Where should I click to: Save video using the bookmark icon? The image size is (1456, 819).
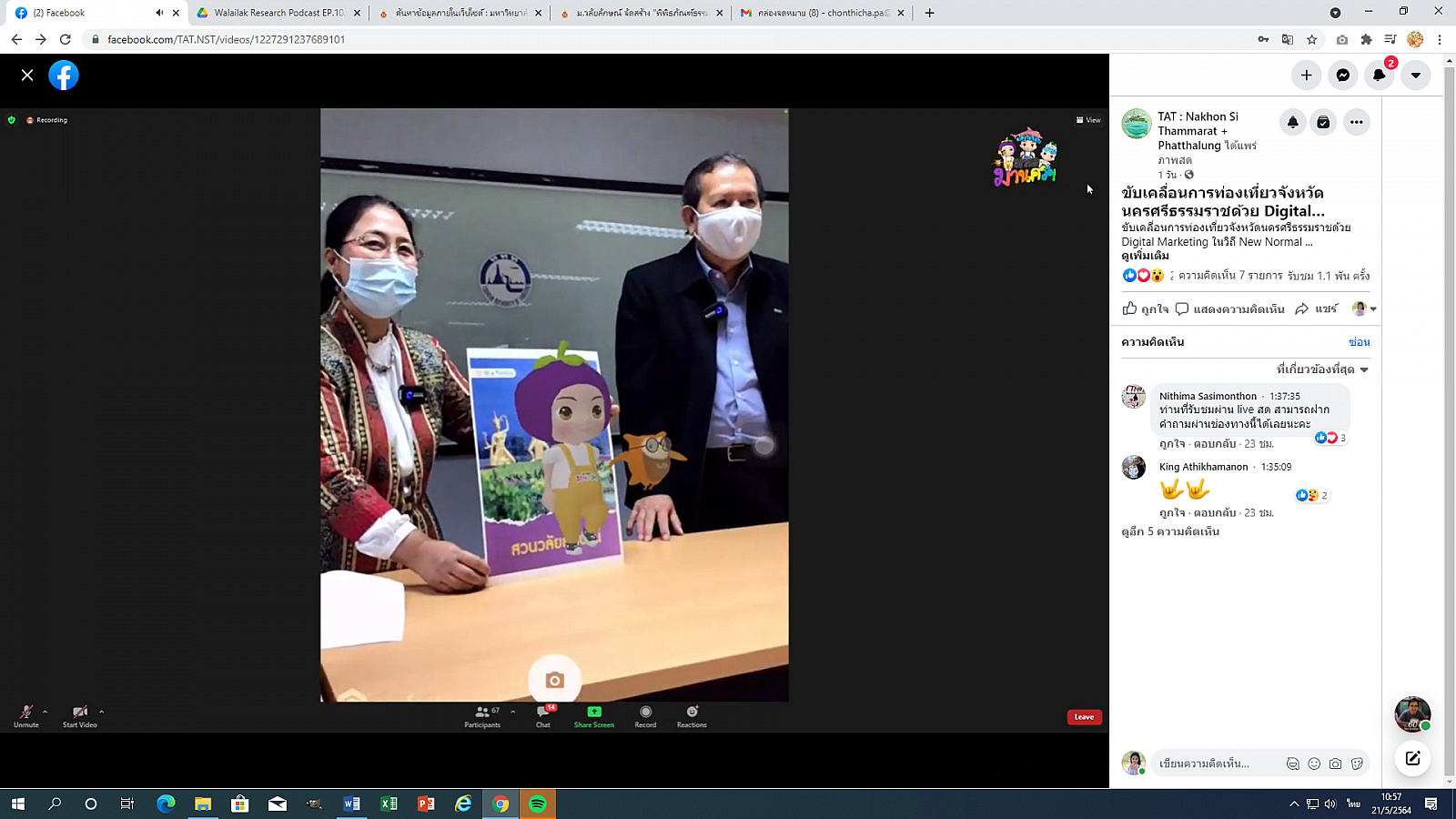1323,122
